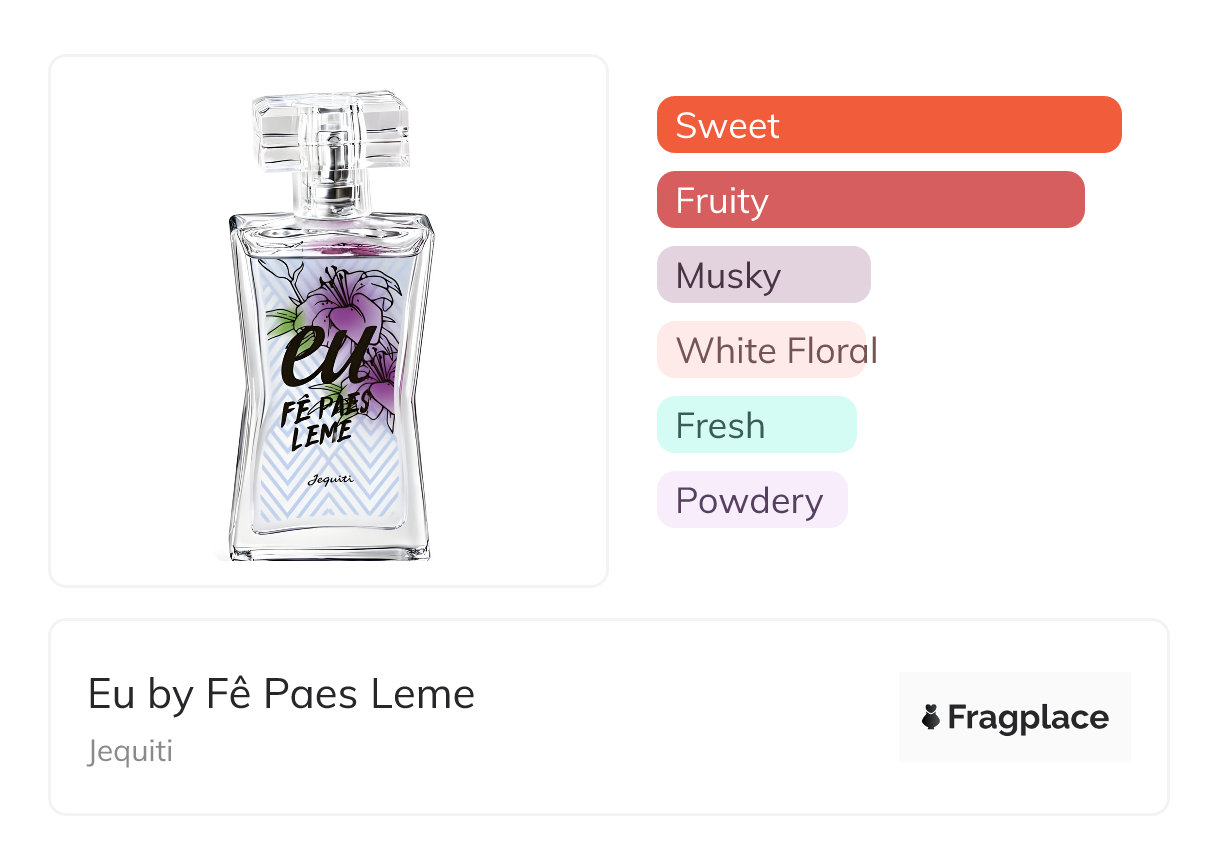Click the grey Jequiti brand name below the title

click(x=130, y=751)
